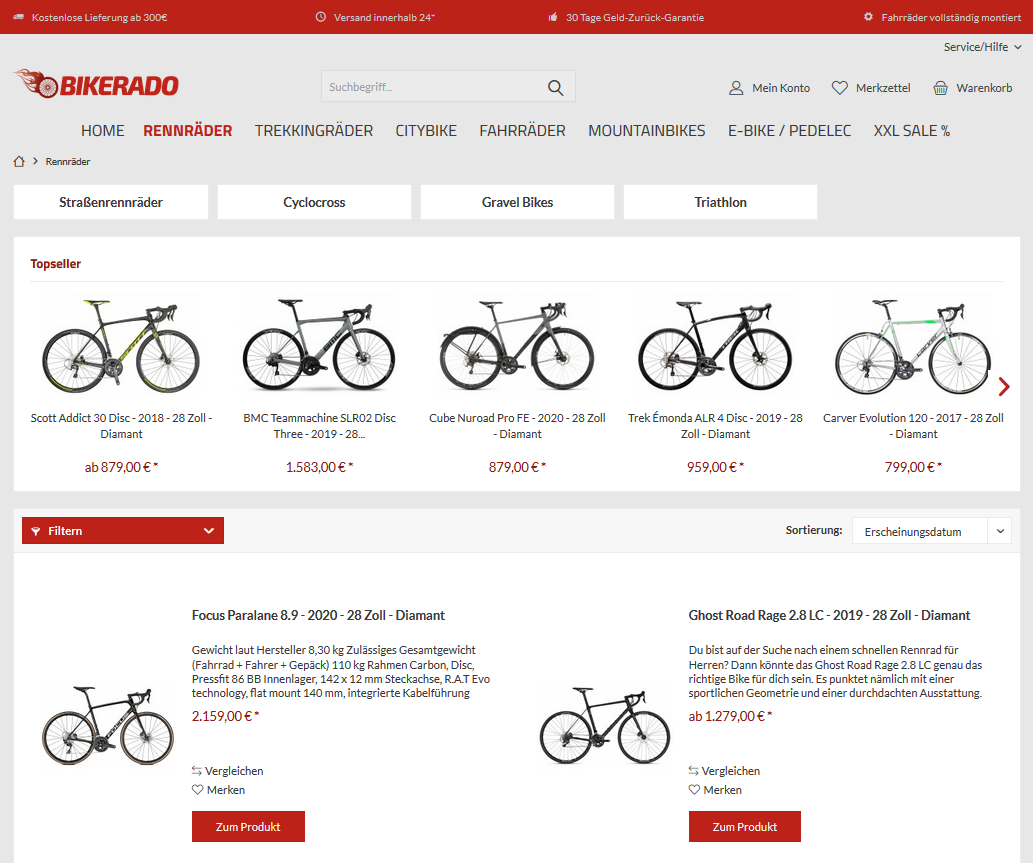1033x863 pixels.
Task: Click Ghost Road Rage 2.8 LC title
Action: pyautogui.click(x=829, y=615)
